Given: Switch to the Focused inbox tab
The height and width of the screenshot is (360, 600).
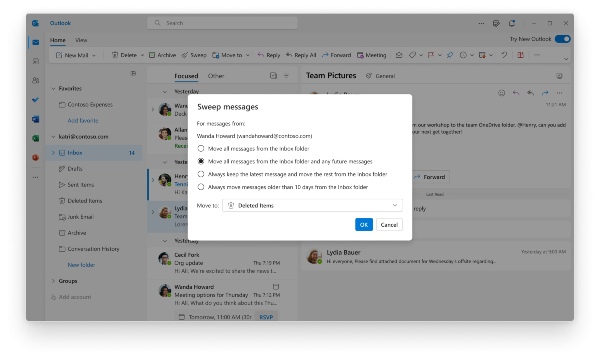Looking at the screenshot, I should point(186,76).
